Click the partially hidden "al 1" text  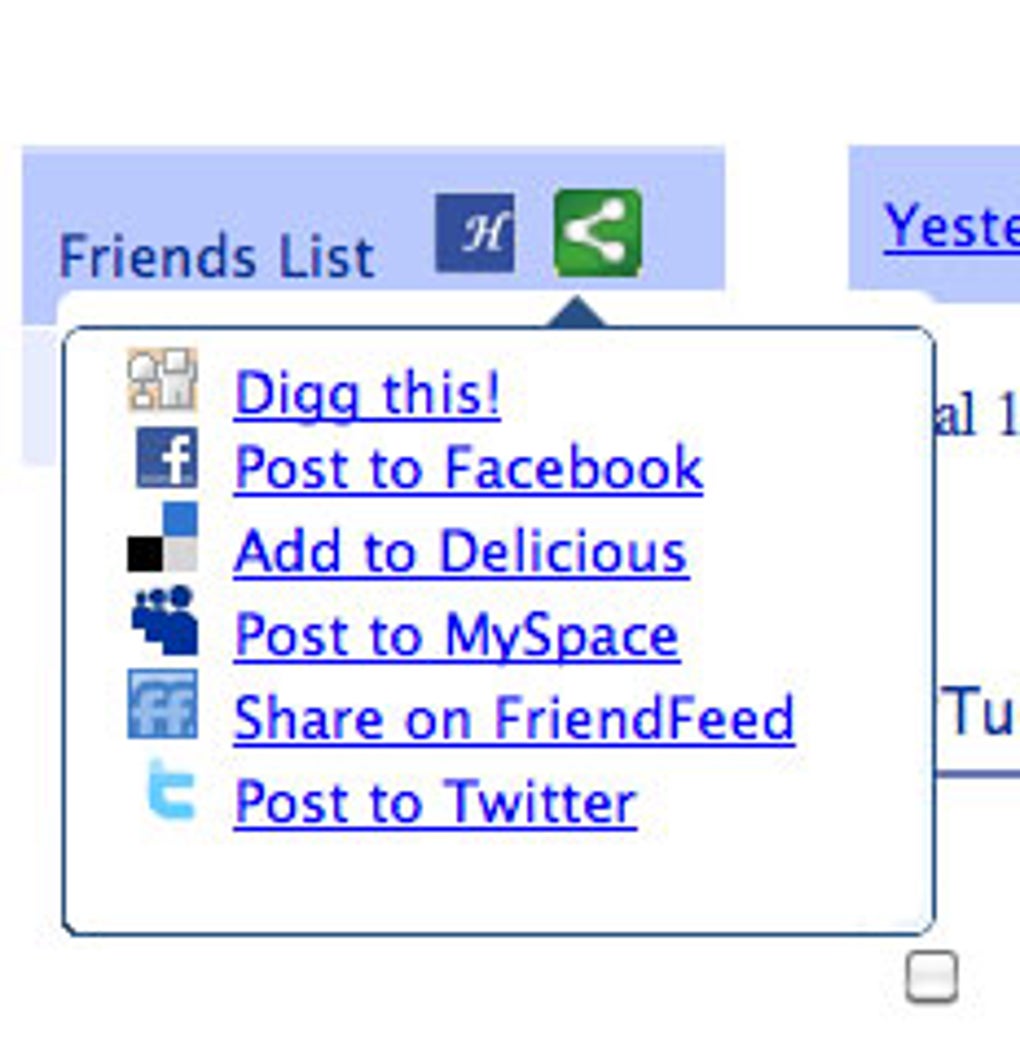(x=976, y=416)
